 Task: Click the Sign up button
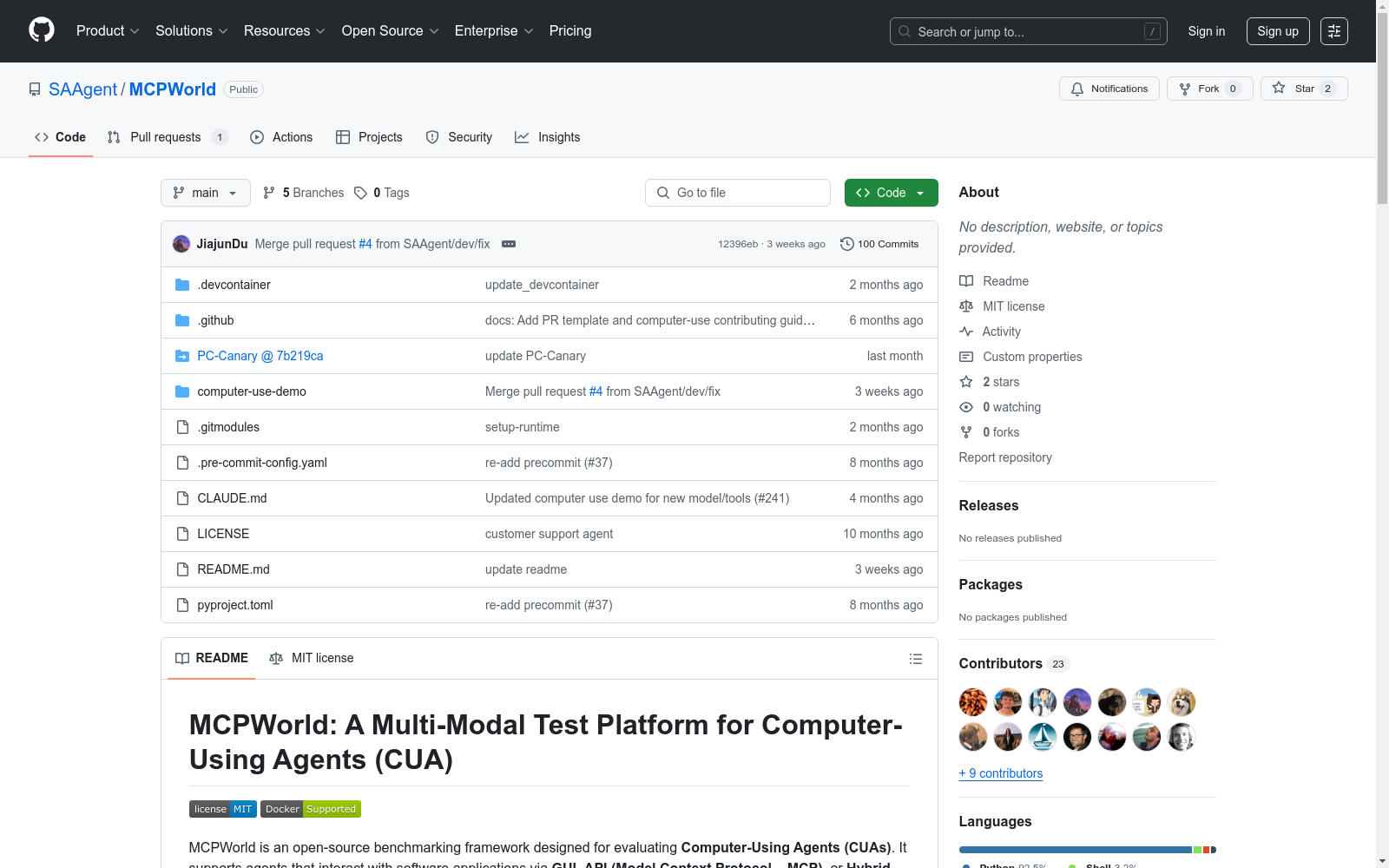point(1278,31)
